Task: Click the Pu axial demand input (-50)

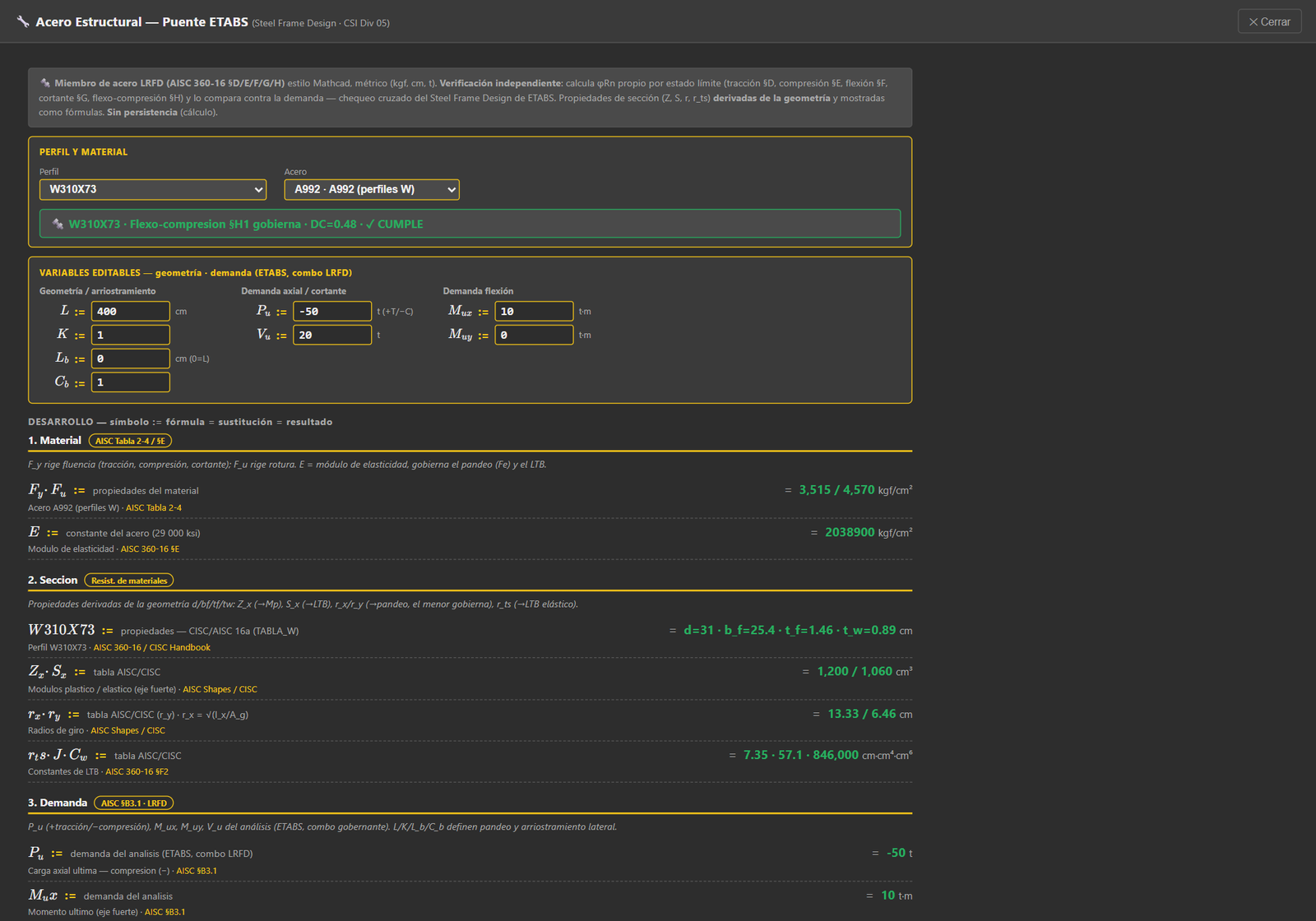Action: click(x=332, y=311)
